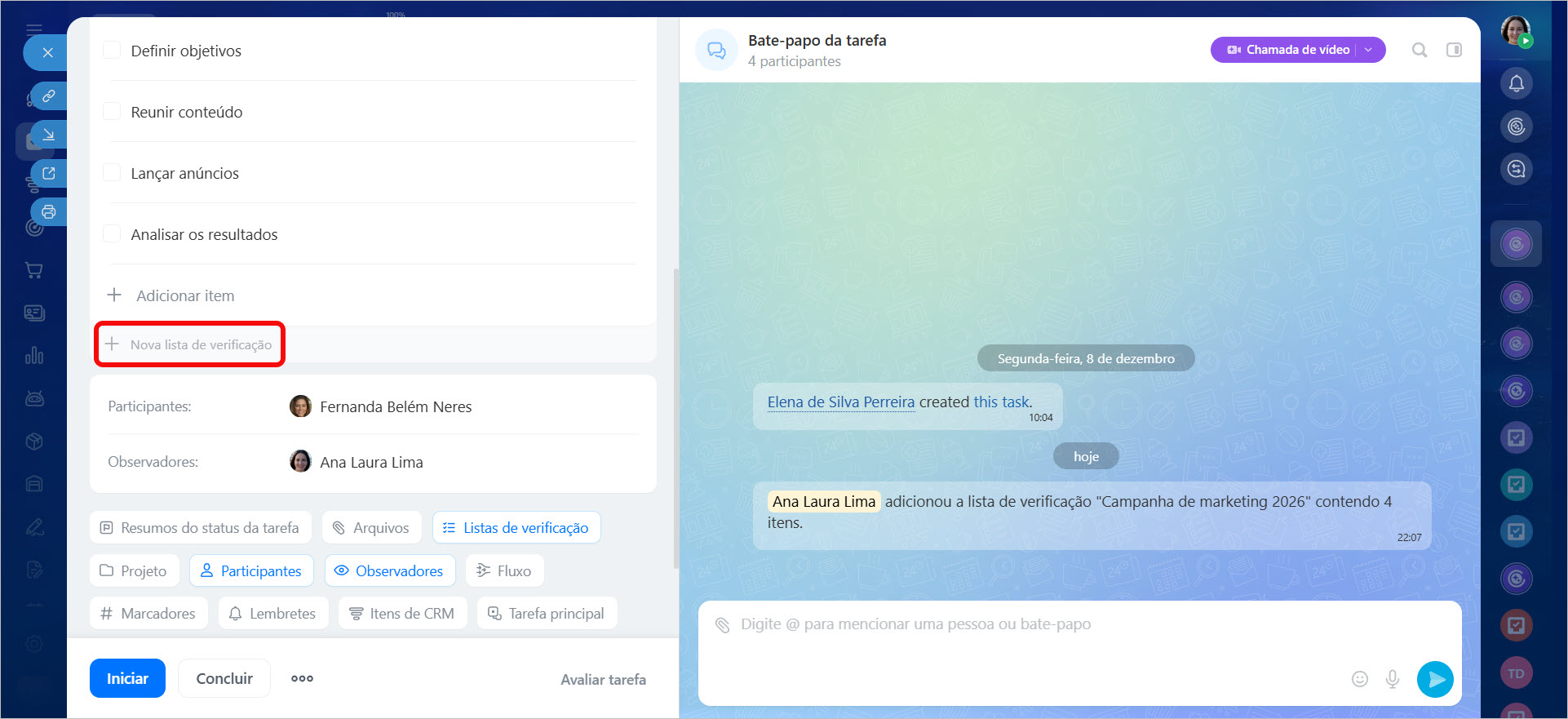The height and width of the screenshot is (719, 1568).
Task: Click the send message arrow button
Action: pos(1435,679)
